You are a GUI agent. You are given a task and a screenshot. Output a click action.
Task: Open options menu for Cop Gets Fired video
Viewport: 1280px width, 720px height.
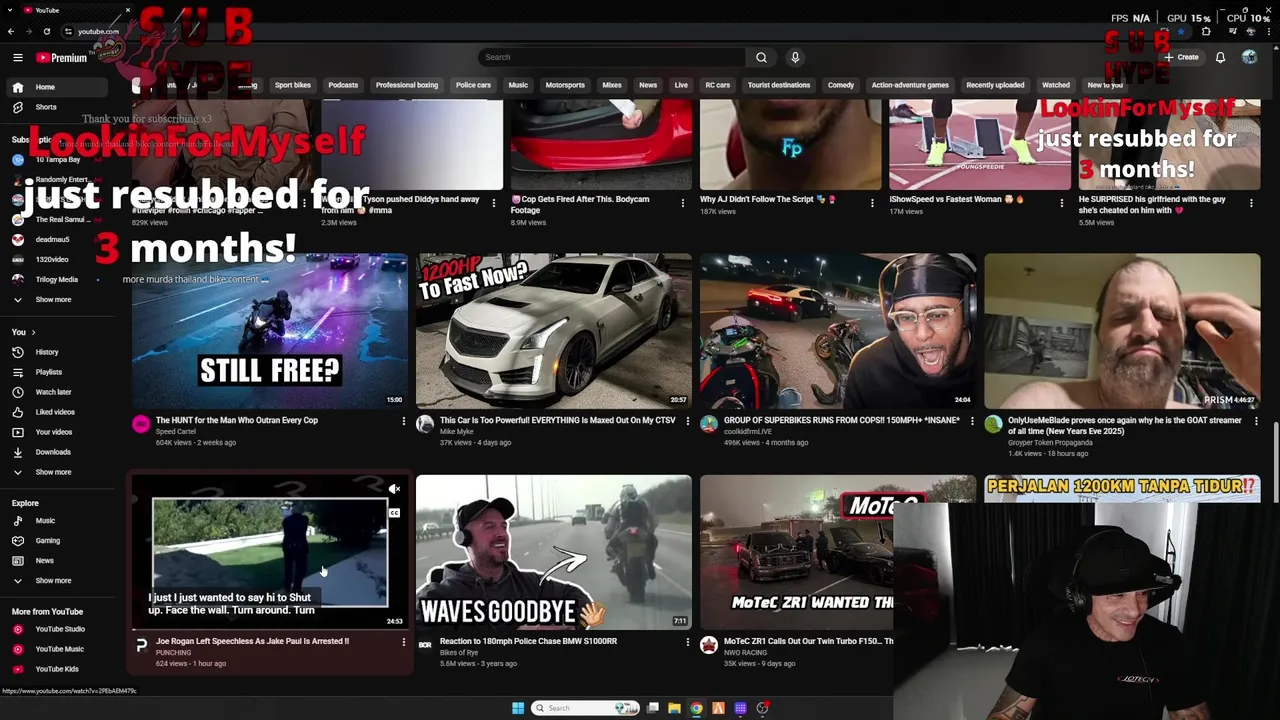(x=683, y=203)
